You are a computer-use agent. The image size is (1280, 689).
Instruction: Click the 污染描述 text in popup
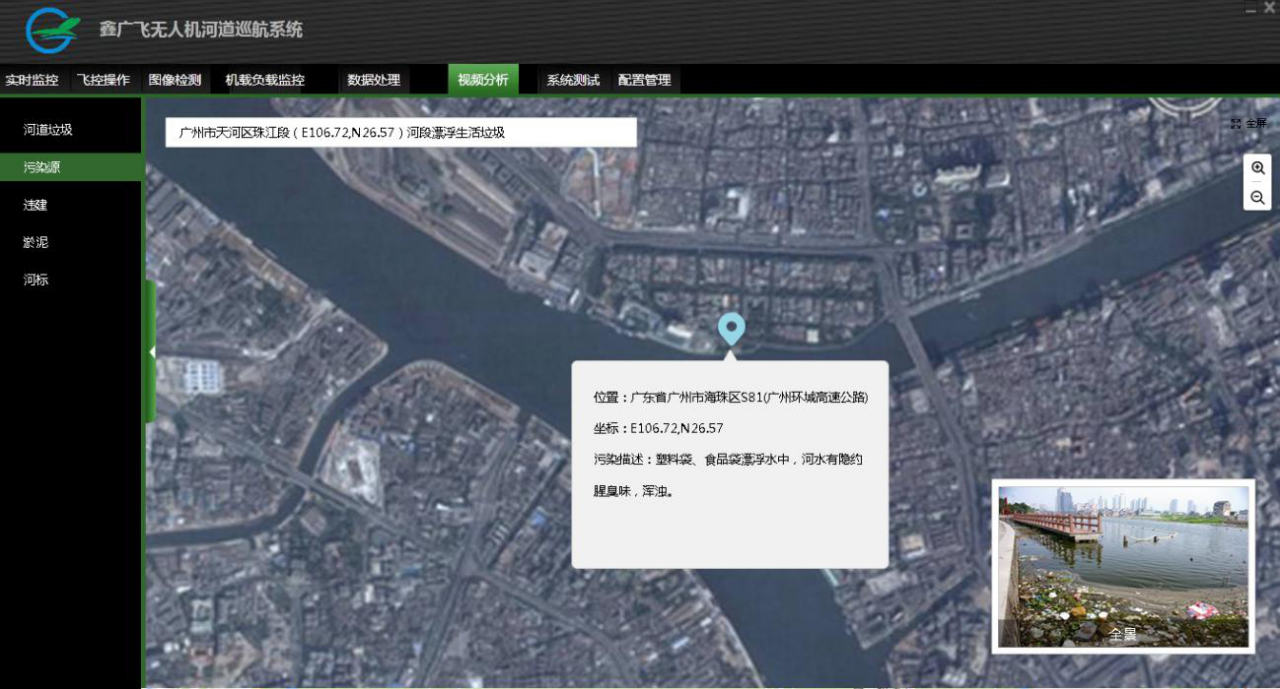click(728, 475)
